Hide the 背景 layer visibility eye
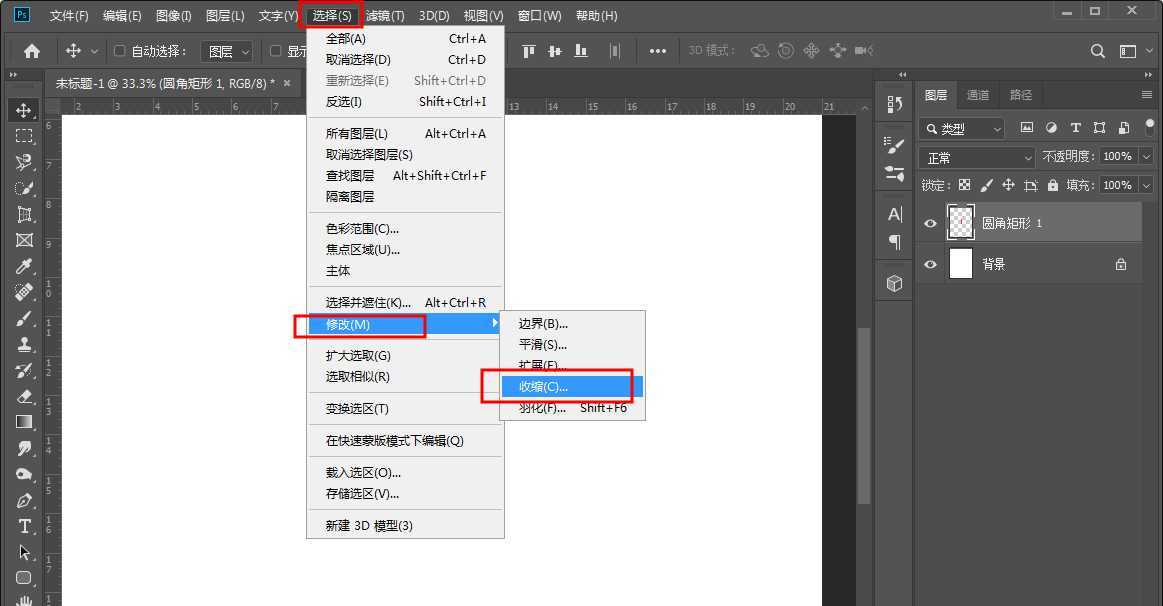Viewport: 1163px width, 606px height. tap(930, 264)
